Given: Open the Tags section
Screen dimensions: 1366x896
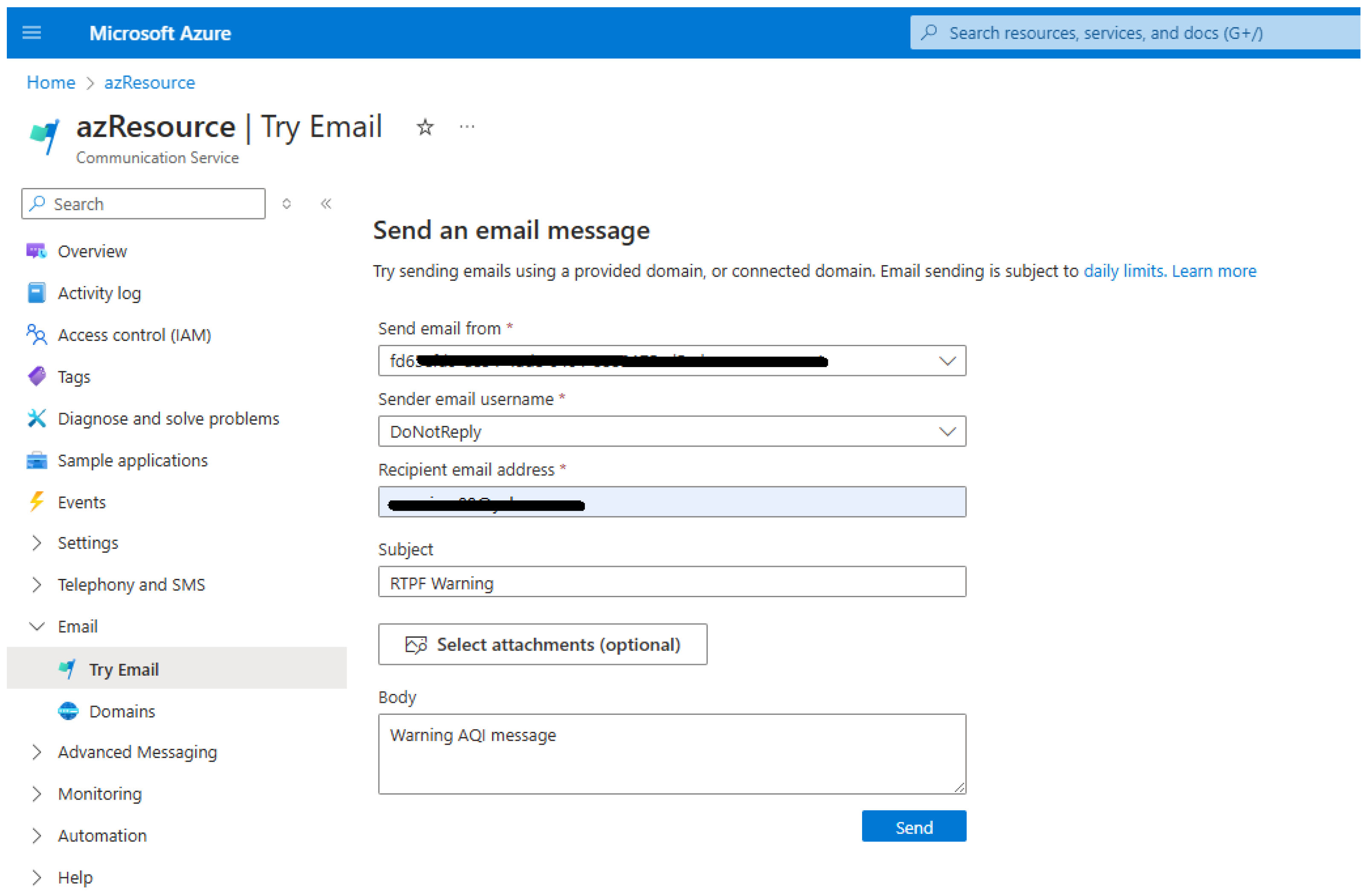Looking at the screenshot, I should click(x=73, y=377).
